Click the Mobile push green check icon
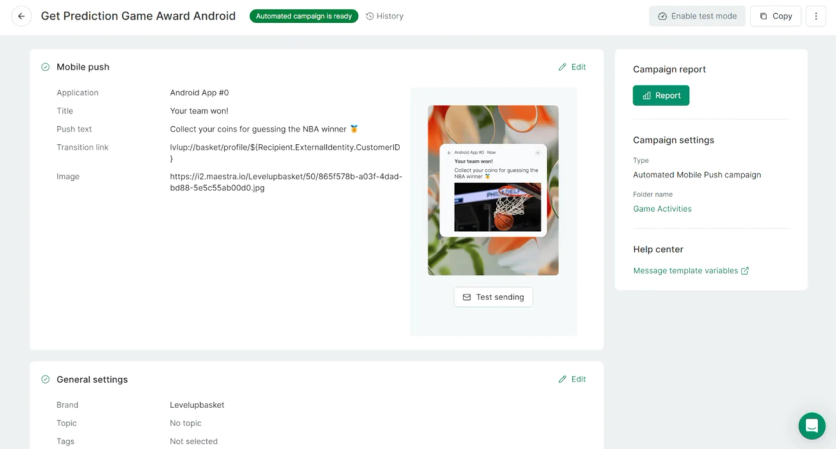The height and width of the screenshot is (449, 836). [x=45, y=67]
